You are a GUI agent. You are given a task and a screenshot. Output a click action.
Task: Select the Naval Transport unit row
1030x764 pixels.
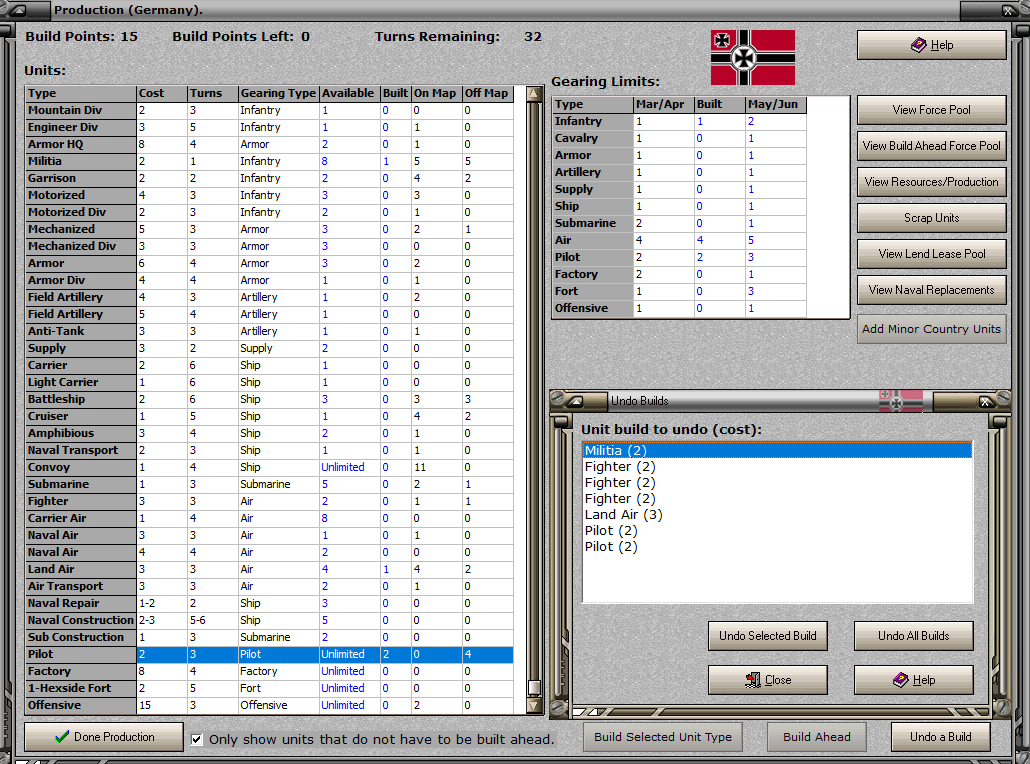pos(269,451)
